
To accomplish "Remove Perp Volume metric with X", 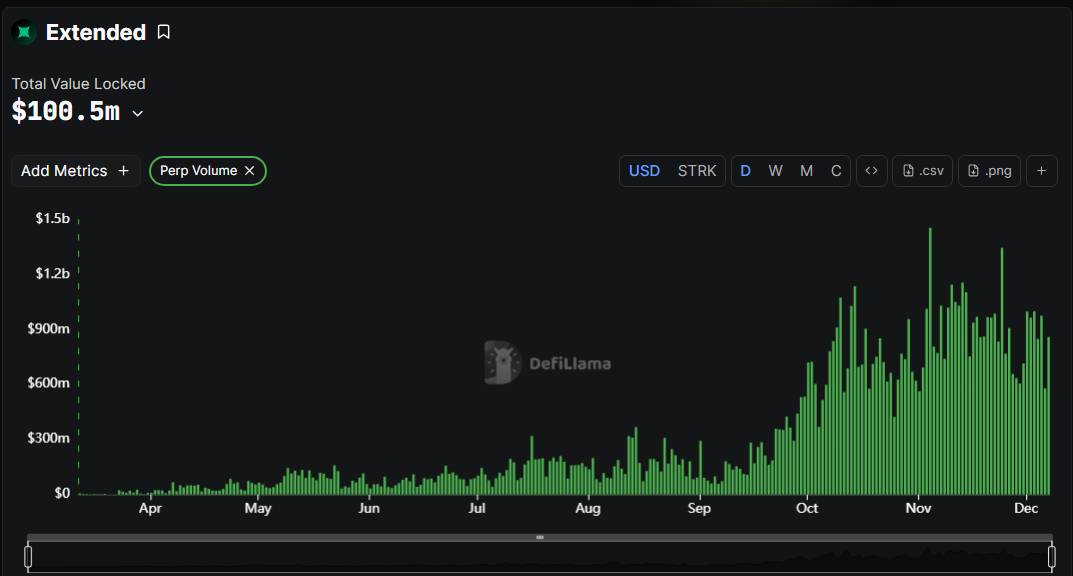I will point(250,171).
